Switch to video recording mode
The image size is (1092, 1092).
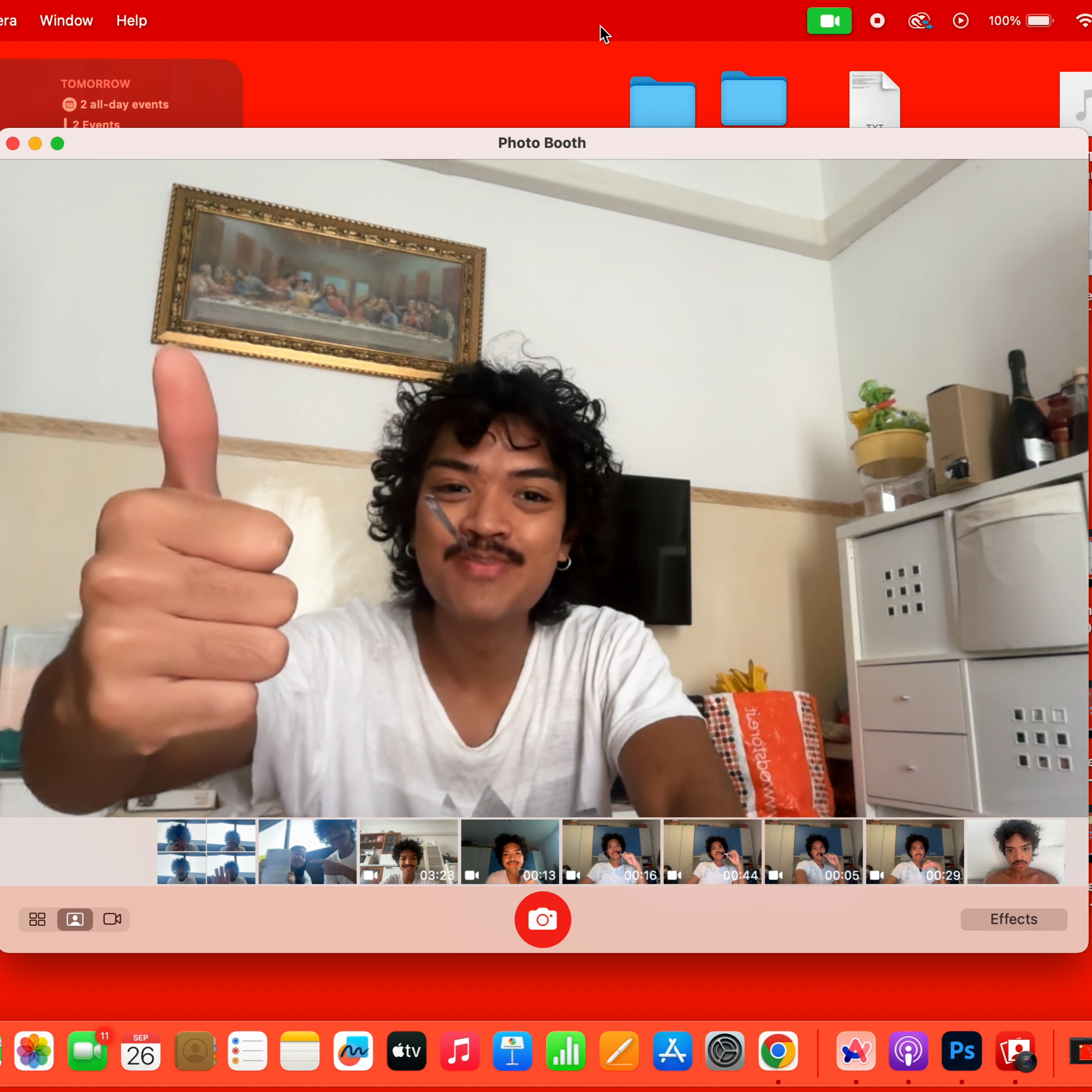[x=112, y=919]
